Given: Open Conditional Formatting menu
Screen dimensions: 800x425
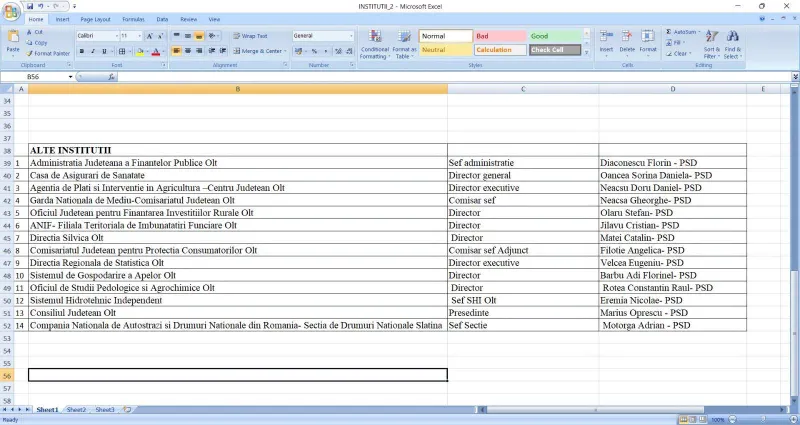Looking at the screenshot, I should [374, 44].
